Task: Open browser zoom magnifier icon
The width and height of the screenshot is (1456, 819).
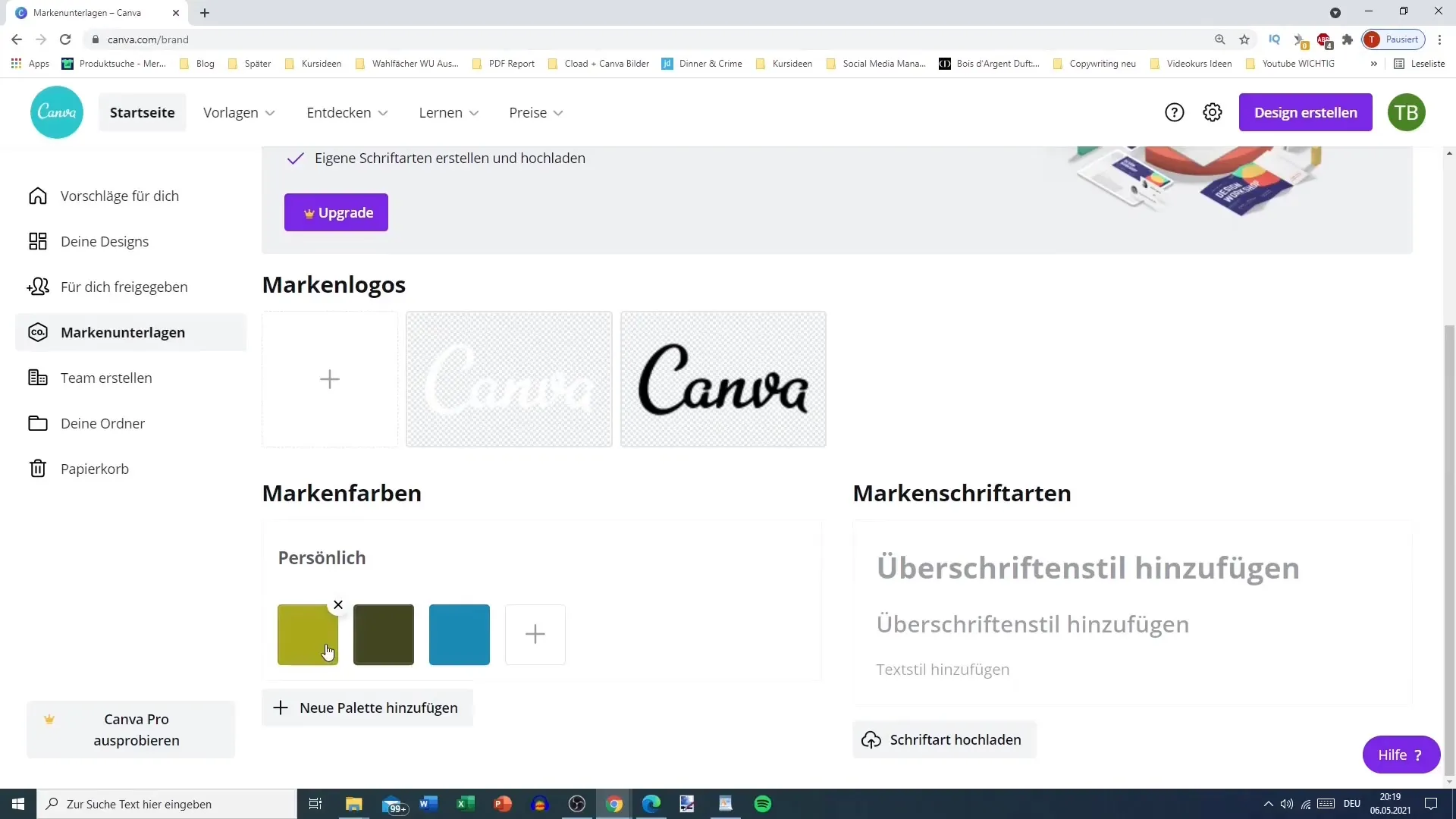Action: pos(1219,39)
